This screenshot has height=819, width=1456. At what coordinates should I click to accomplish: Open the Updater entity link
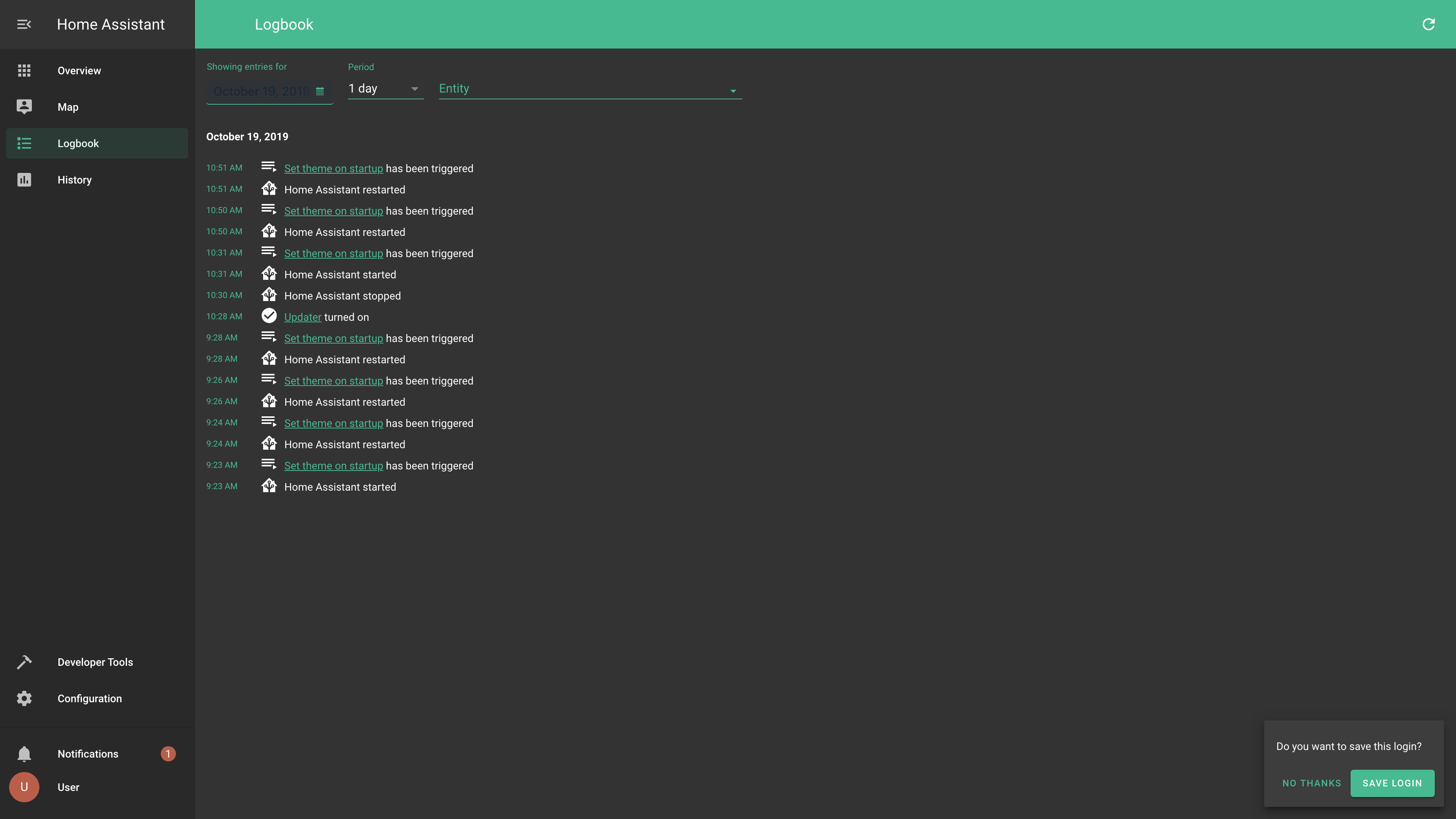[x=303, y=317]
